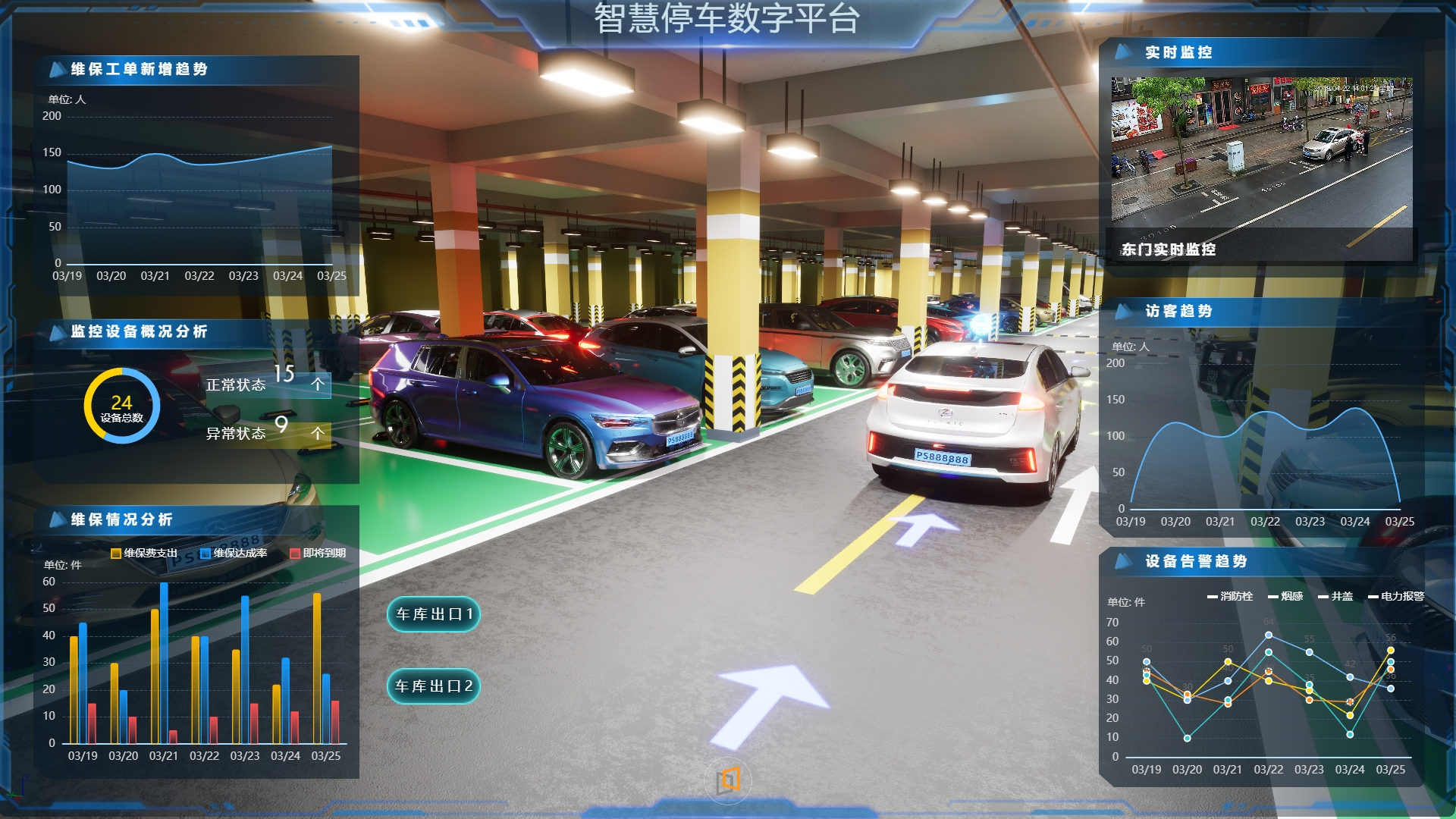This screenshot has width=1456, height=819.
Task: Hide the 消防栓 line in alarm chart
Action: (x=1230, y=596)
